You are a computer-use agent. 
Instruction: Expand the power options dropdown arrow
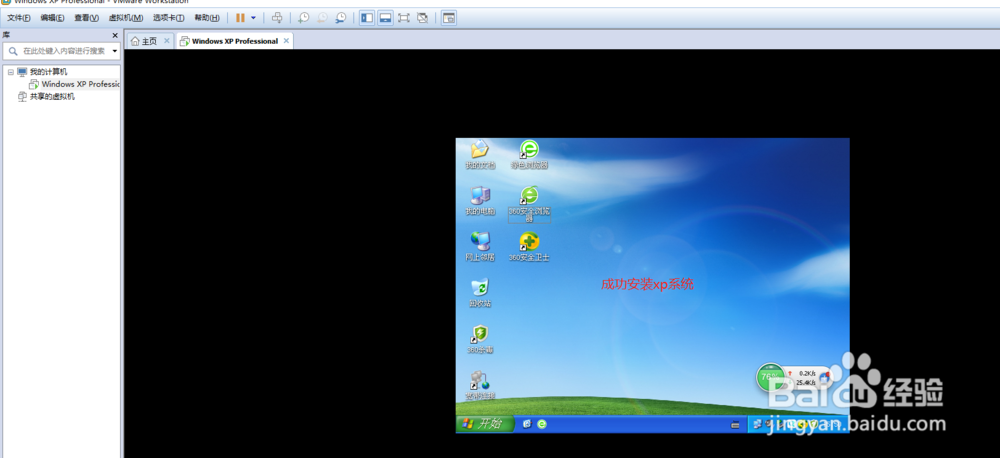click(254, 18)
